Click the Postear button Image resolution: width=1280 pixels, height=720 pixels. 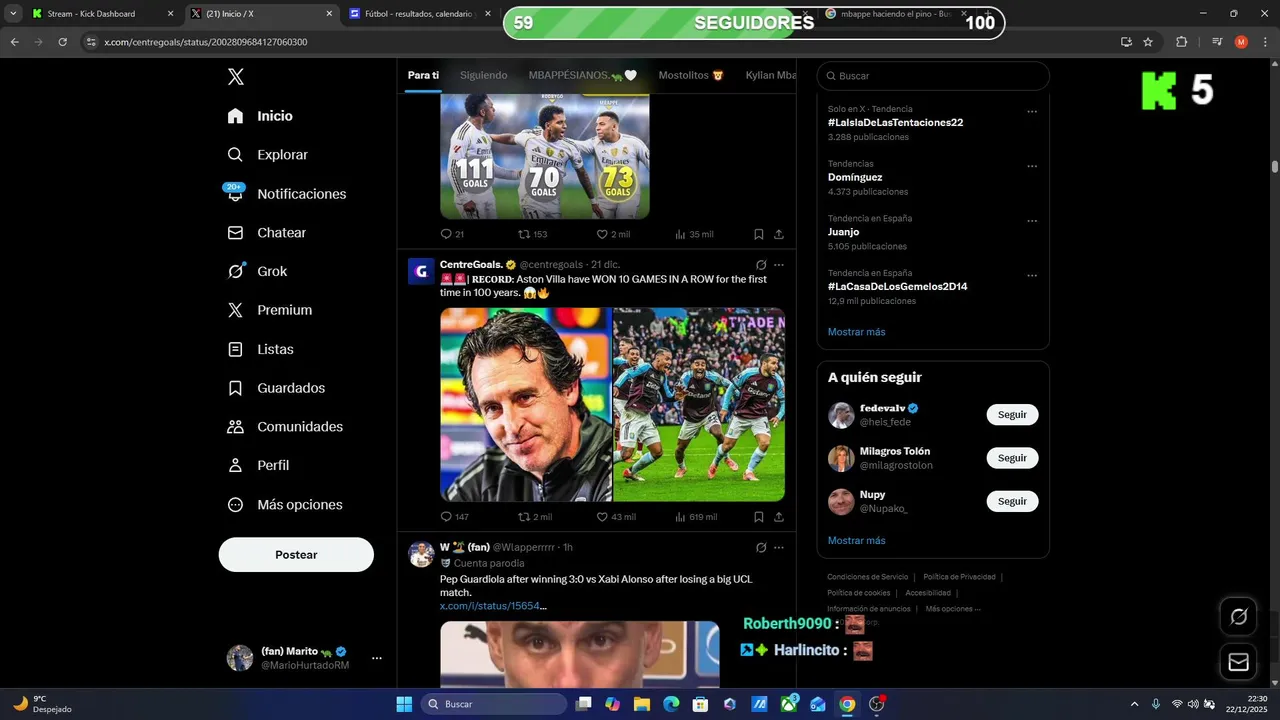tap(296, 555)
